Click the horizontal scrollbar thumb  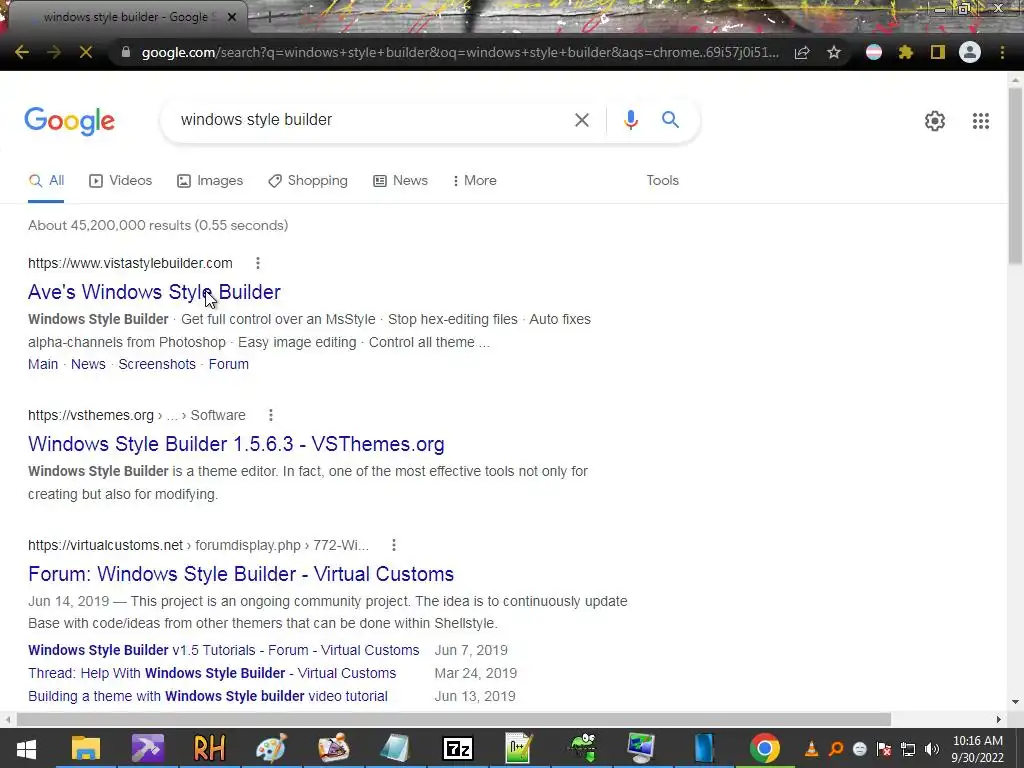click(x=454, y=719)
